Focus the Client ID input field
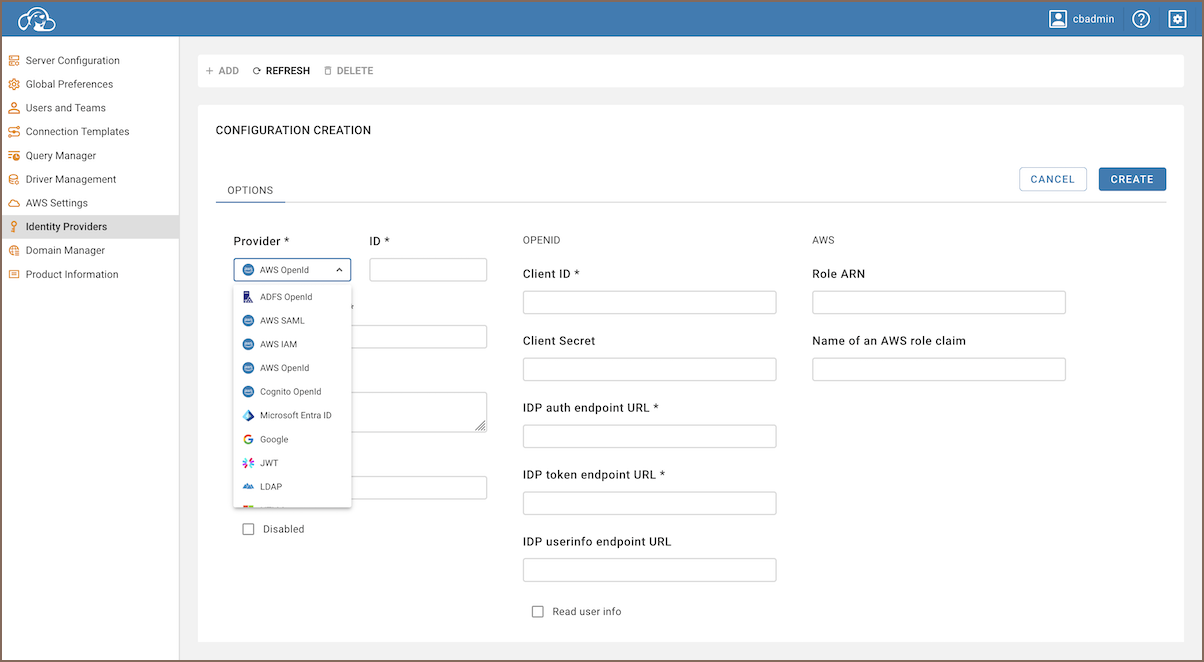 (x=649, y=303)
